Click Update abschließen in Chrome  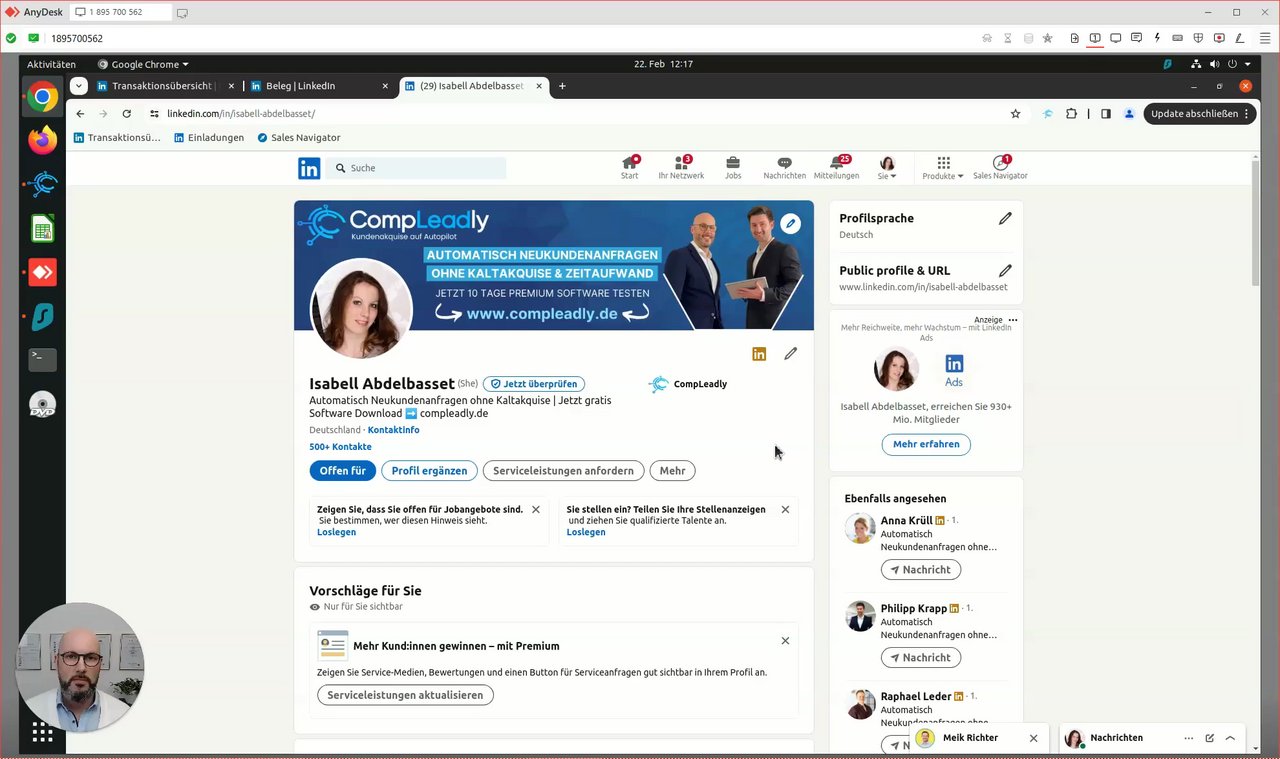click(1198, 114)
